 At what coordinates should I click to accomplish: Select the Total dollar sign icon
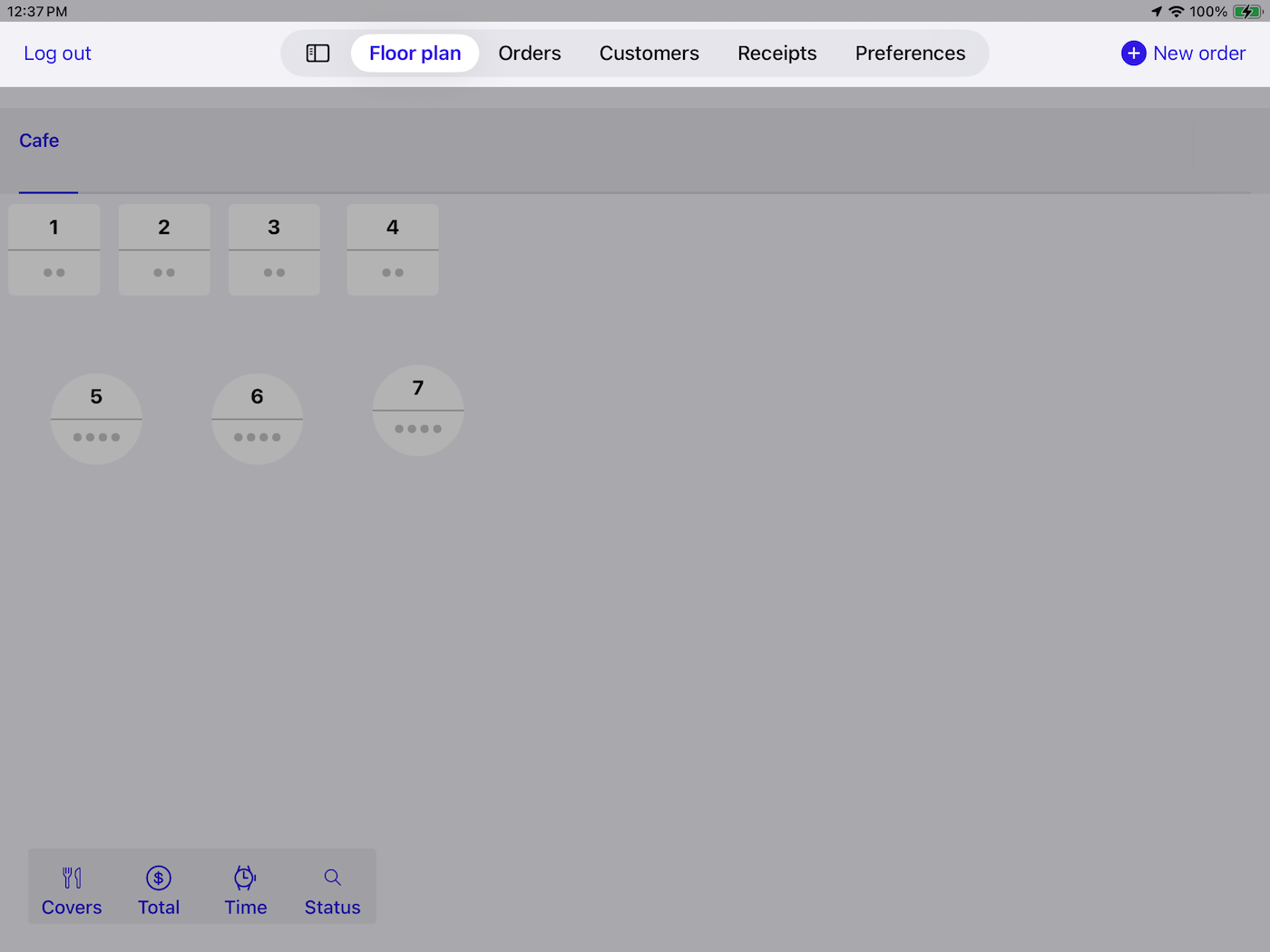159,878
